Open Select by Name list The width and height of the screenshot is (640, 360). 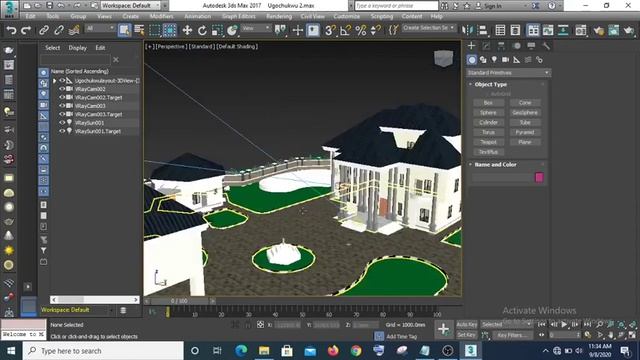[x=139, y=30]
